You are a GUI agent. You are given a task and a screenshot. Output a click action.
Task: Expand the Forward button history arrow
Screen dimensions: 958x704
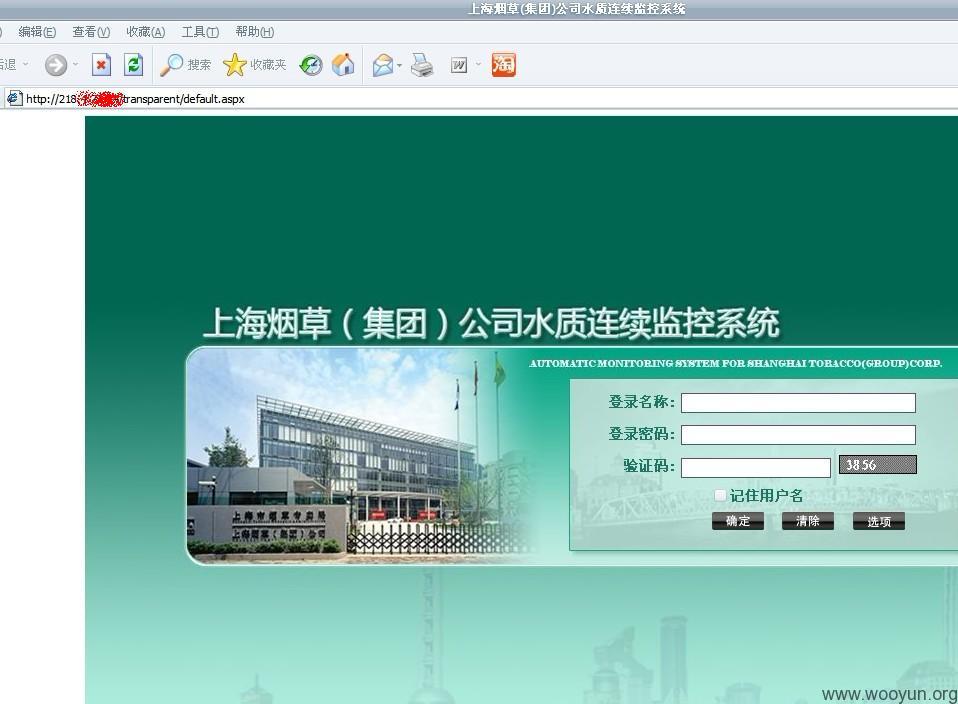coord(76,64)
